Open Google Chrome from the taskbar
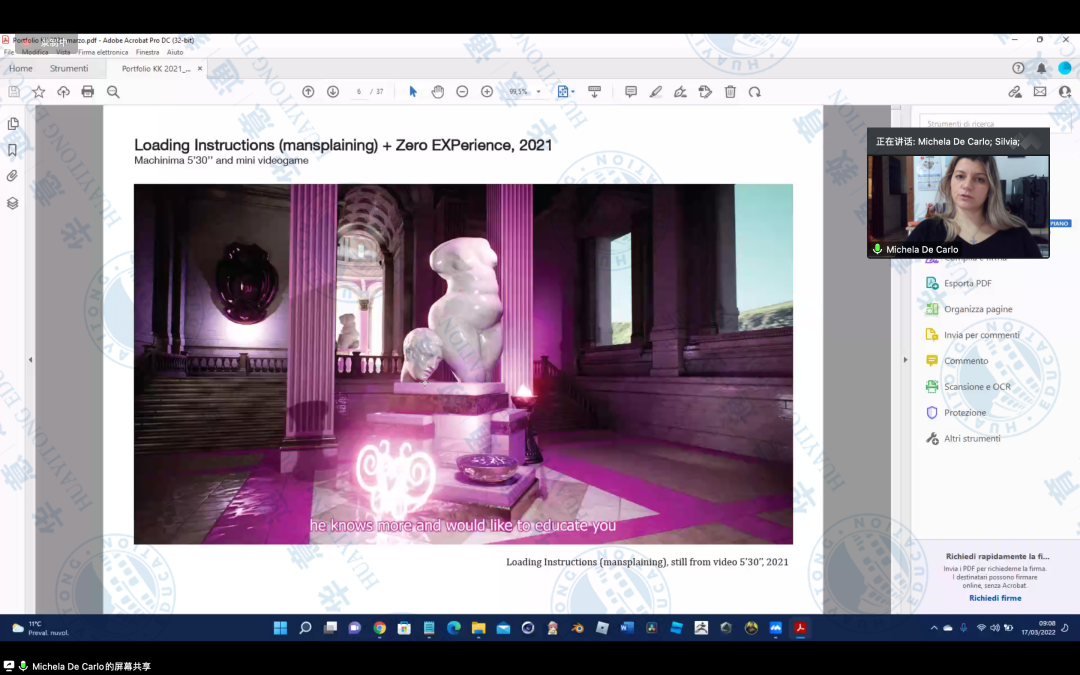The width and height of the screenshot is (1080, 675). coord(380,627)
